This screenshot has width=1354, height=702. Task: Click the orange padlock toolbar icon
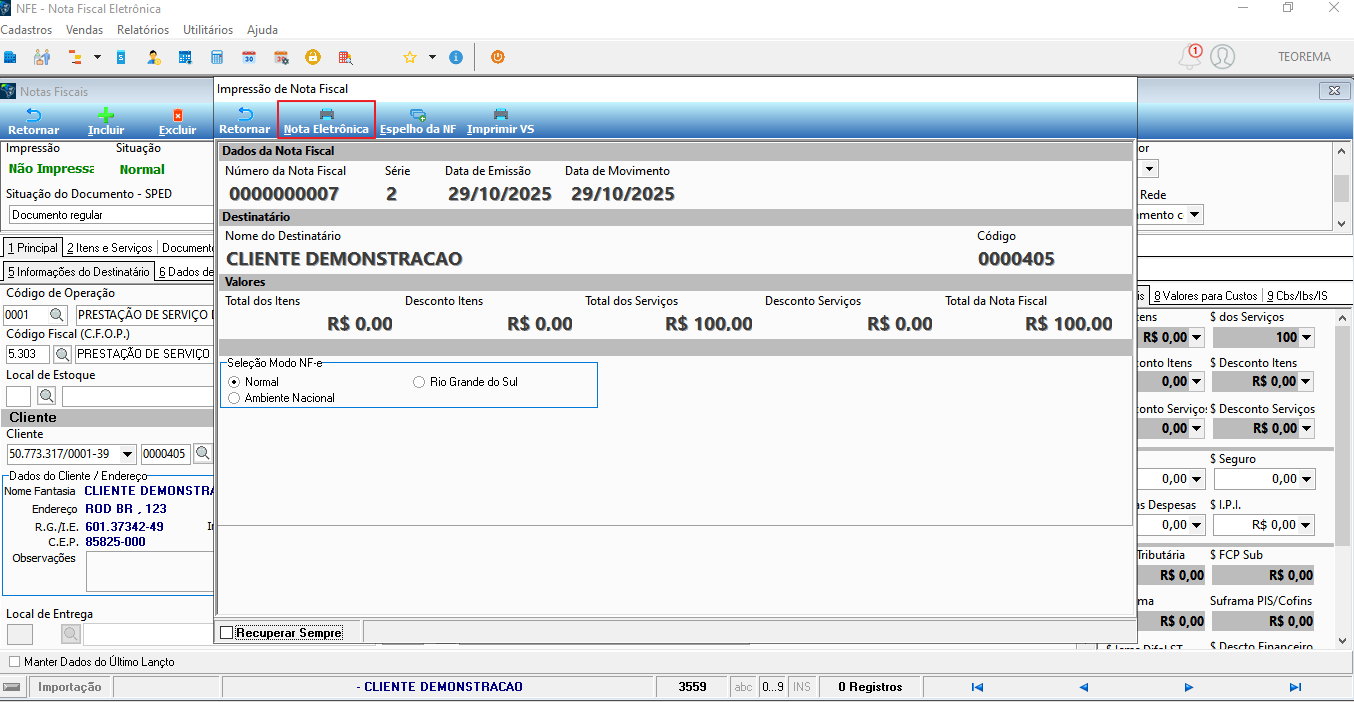pyautogui.click(x=313, y=57)
